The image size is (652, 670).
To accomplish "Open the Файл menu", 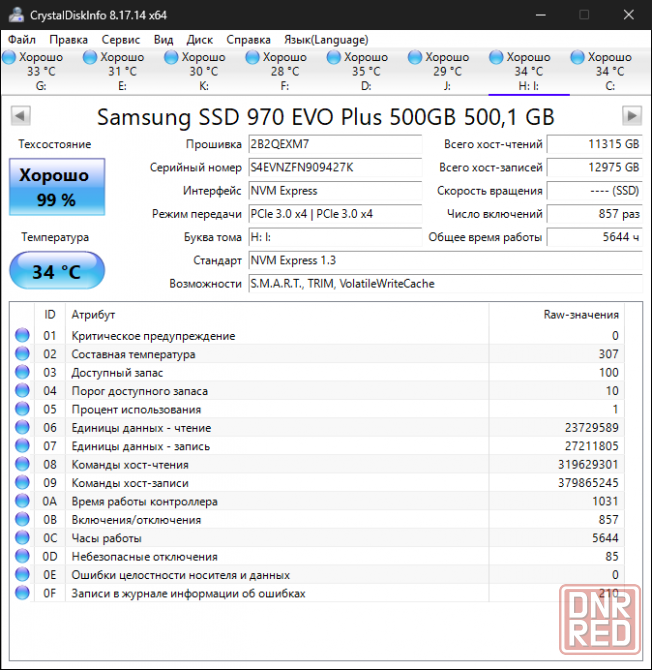I will (22, 40).
